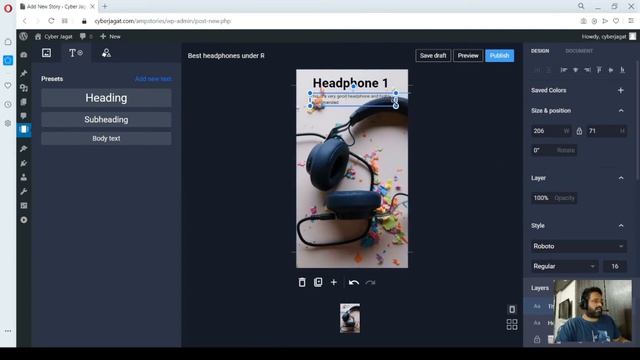
Task: Open Media icon in WordPress sidebar
Action: (24, 88)
